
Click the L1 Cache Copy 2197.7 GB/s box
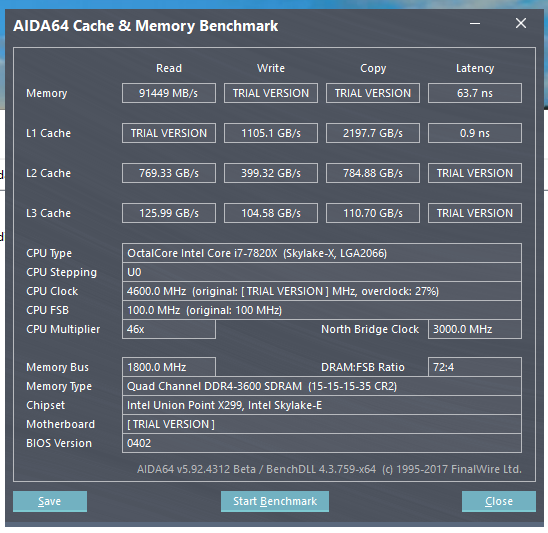tap(373, 133)
